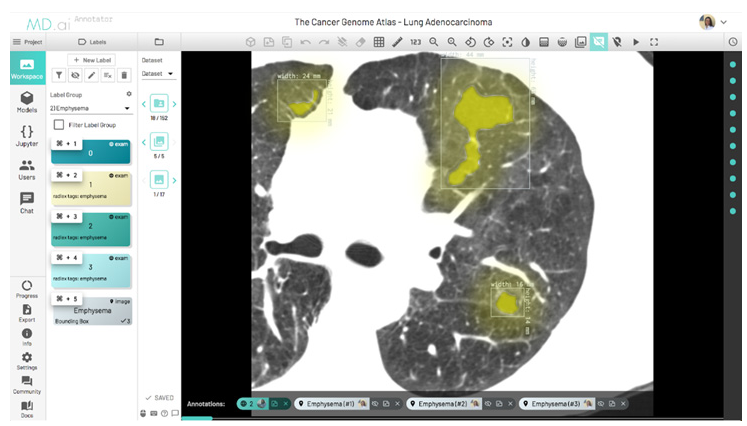Click the trash delete label icon

coord(124,75)
